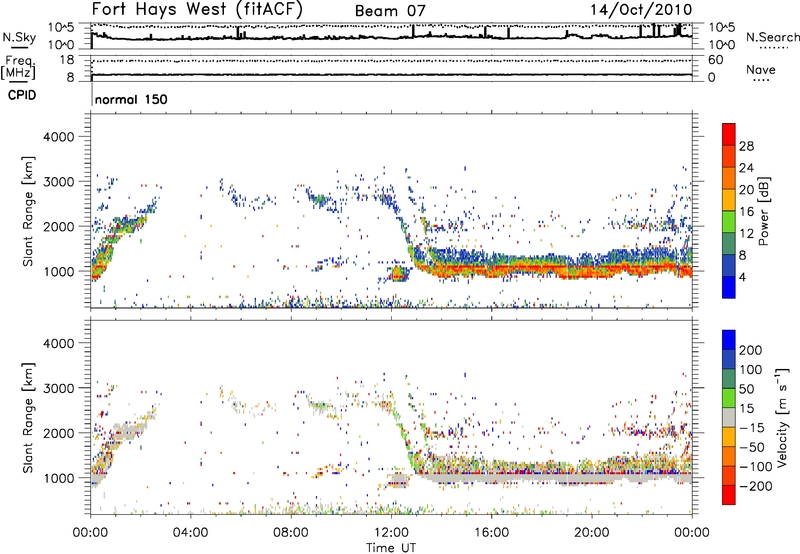This screenshot has height=554, width=800.
Task: Click the '60' Nave axis tick
Action: (715, 60)
